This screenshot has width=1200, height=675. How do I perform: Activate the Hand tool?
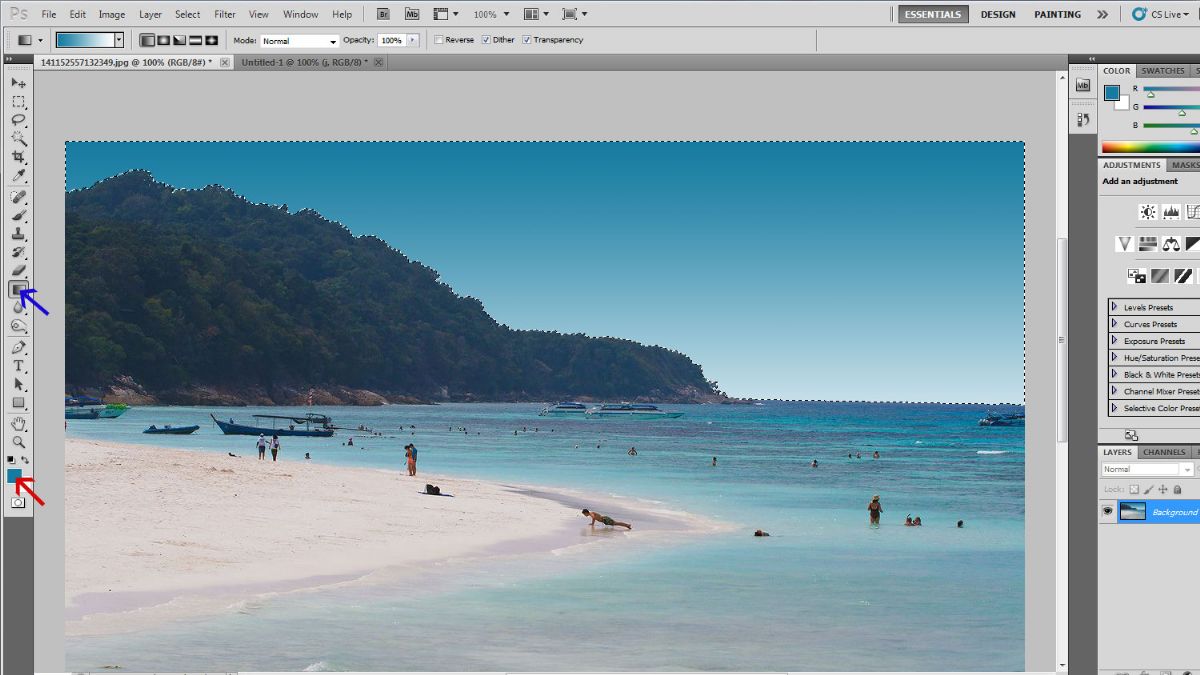coord(18,423)
